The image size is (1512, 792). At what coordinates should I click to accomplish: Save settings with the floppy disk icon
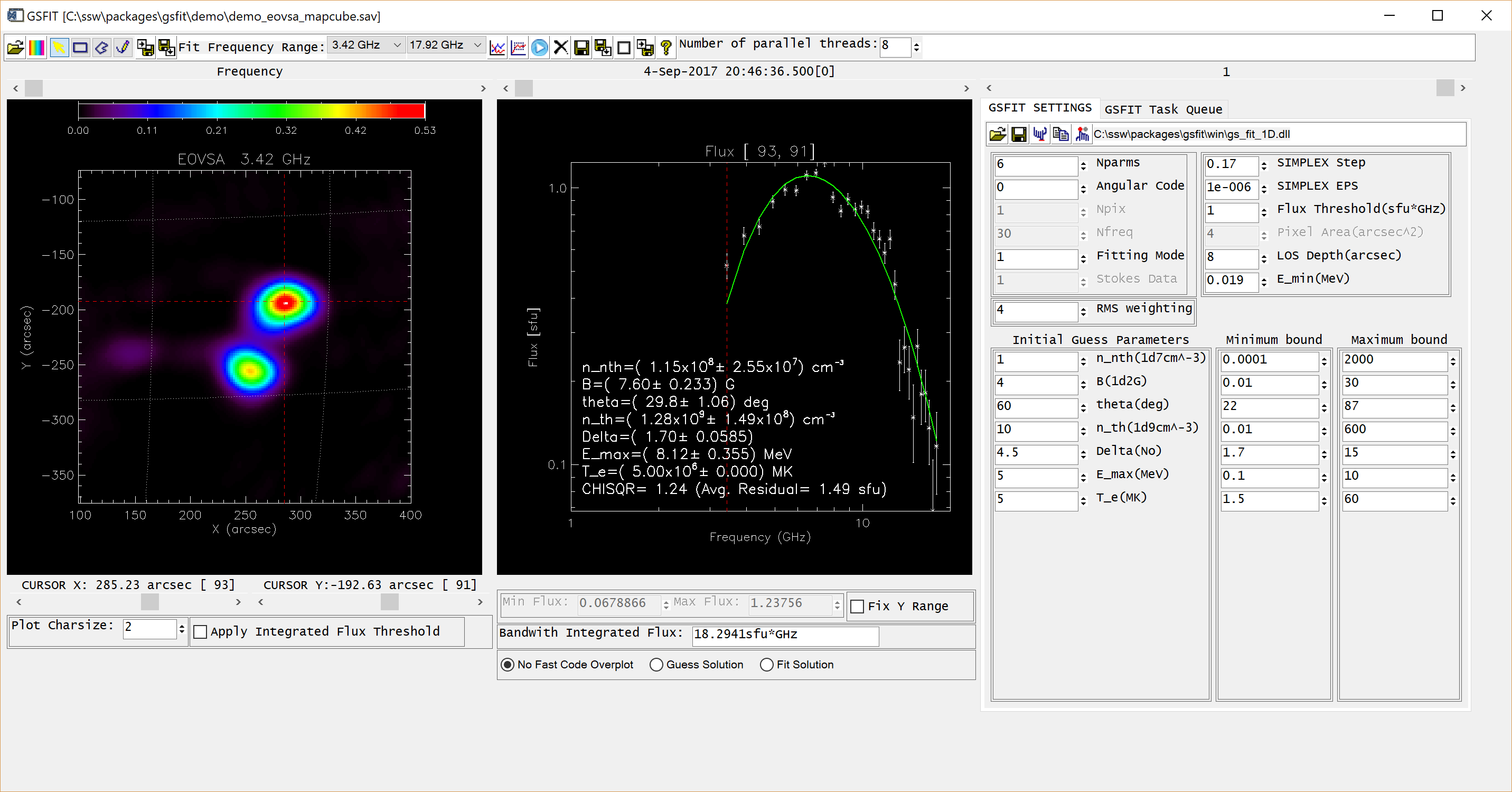1018,134
